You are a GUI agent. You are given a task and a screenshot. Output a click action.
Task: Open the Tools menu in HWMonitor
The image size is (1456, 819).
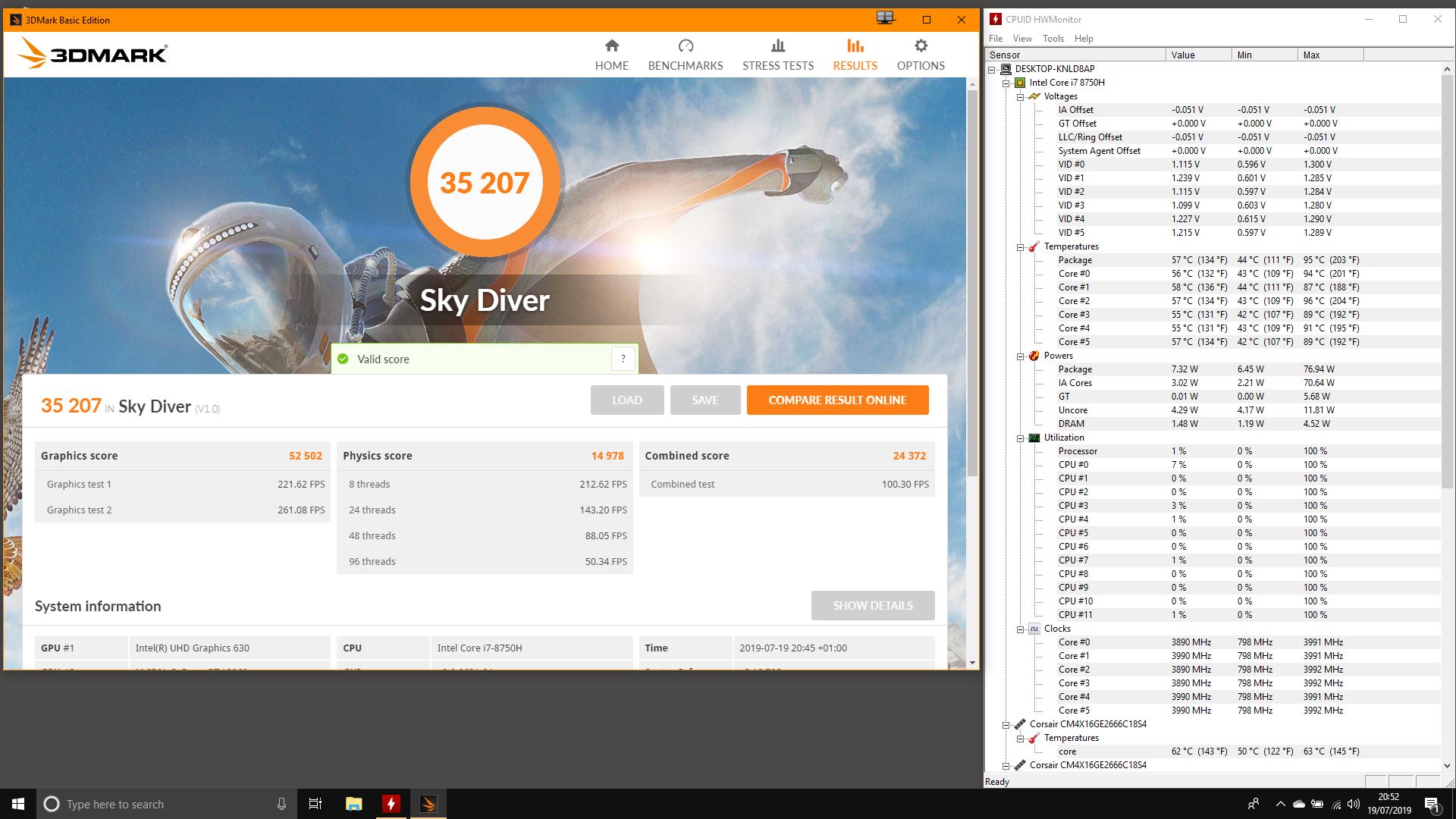[1053, 38]
